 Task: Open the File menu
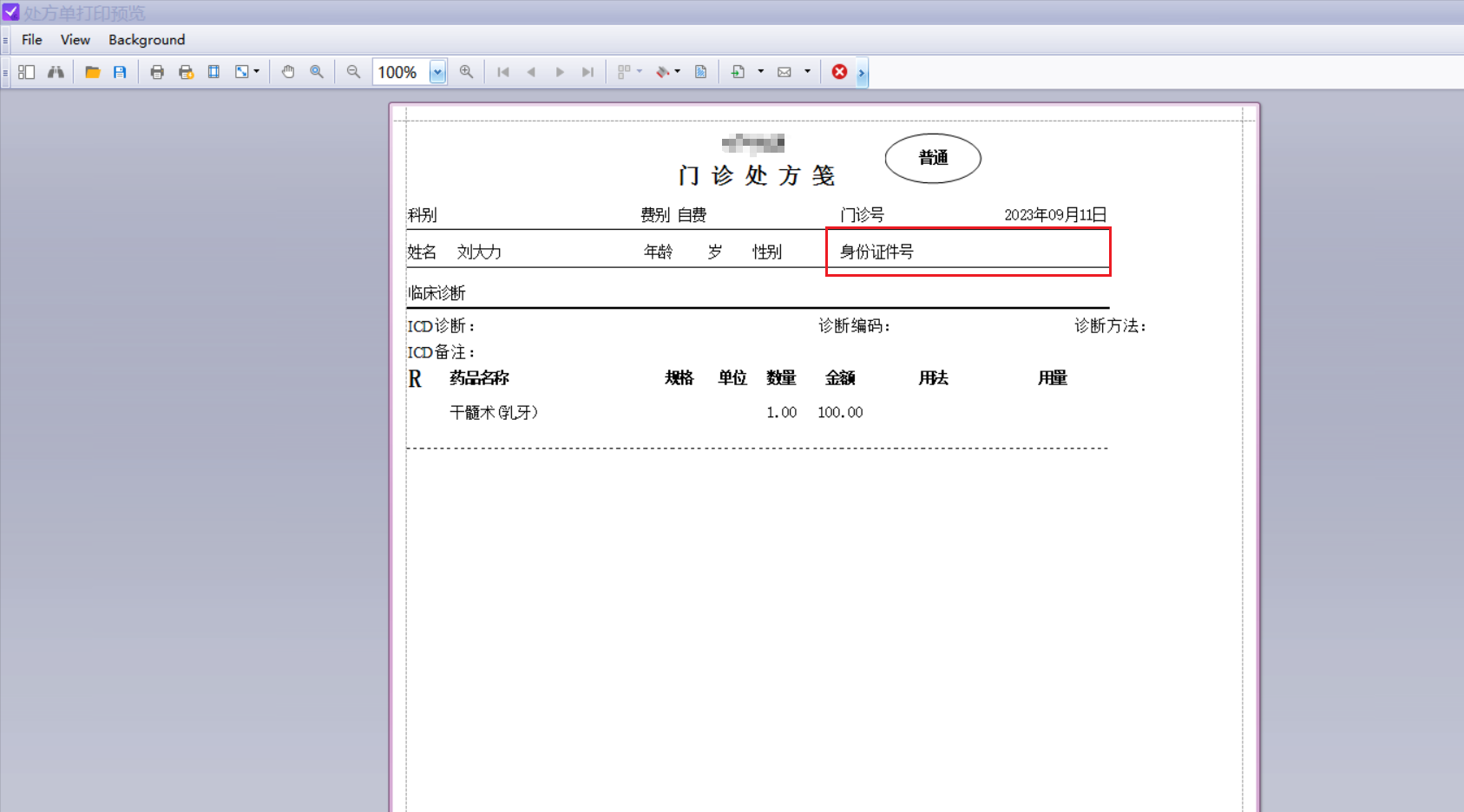pos(32,40)
